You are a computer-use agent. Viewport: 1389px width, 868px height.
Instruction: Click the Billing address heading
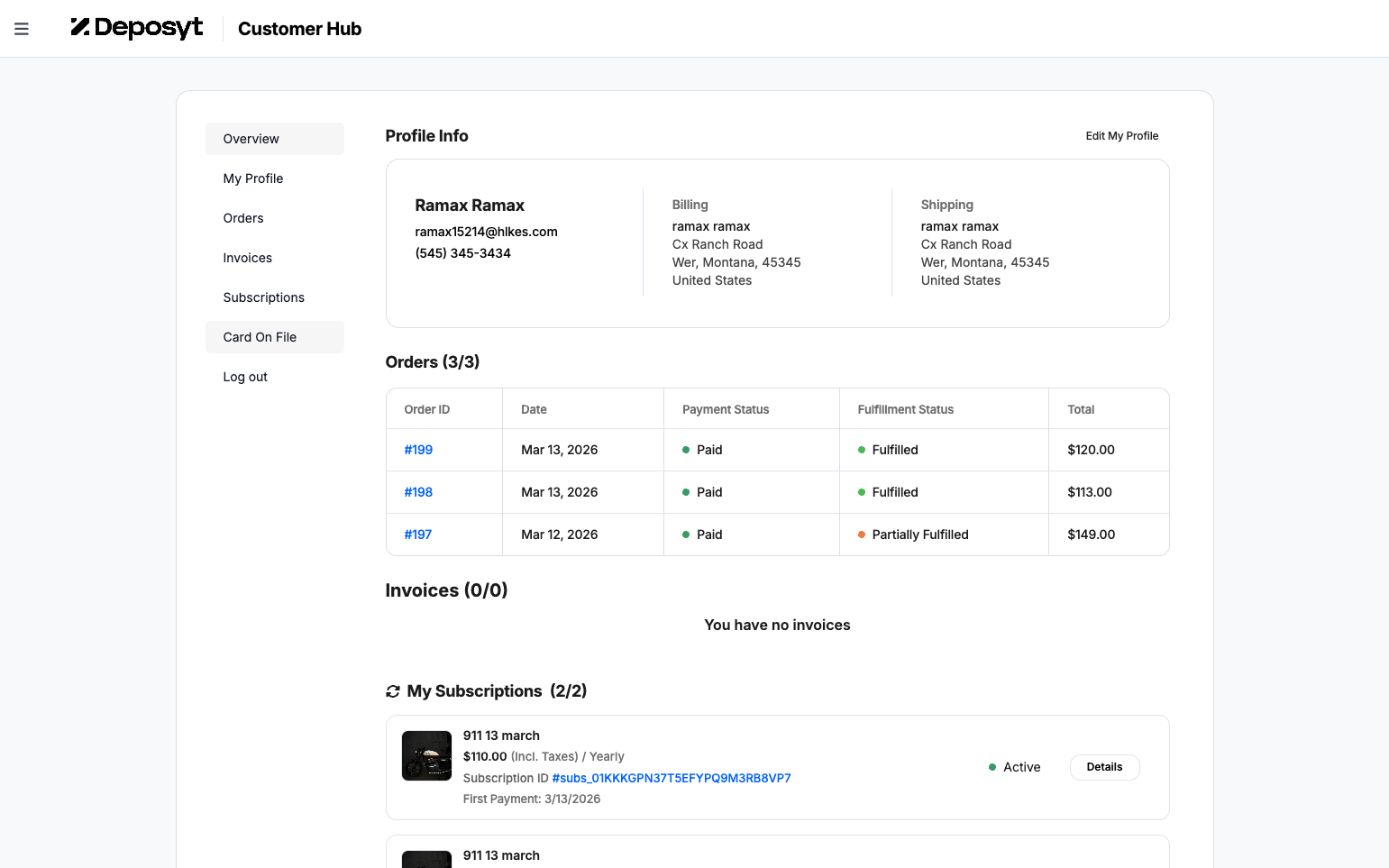click(x=690, y=205)
